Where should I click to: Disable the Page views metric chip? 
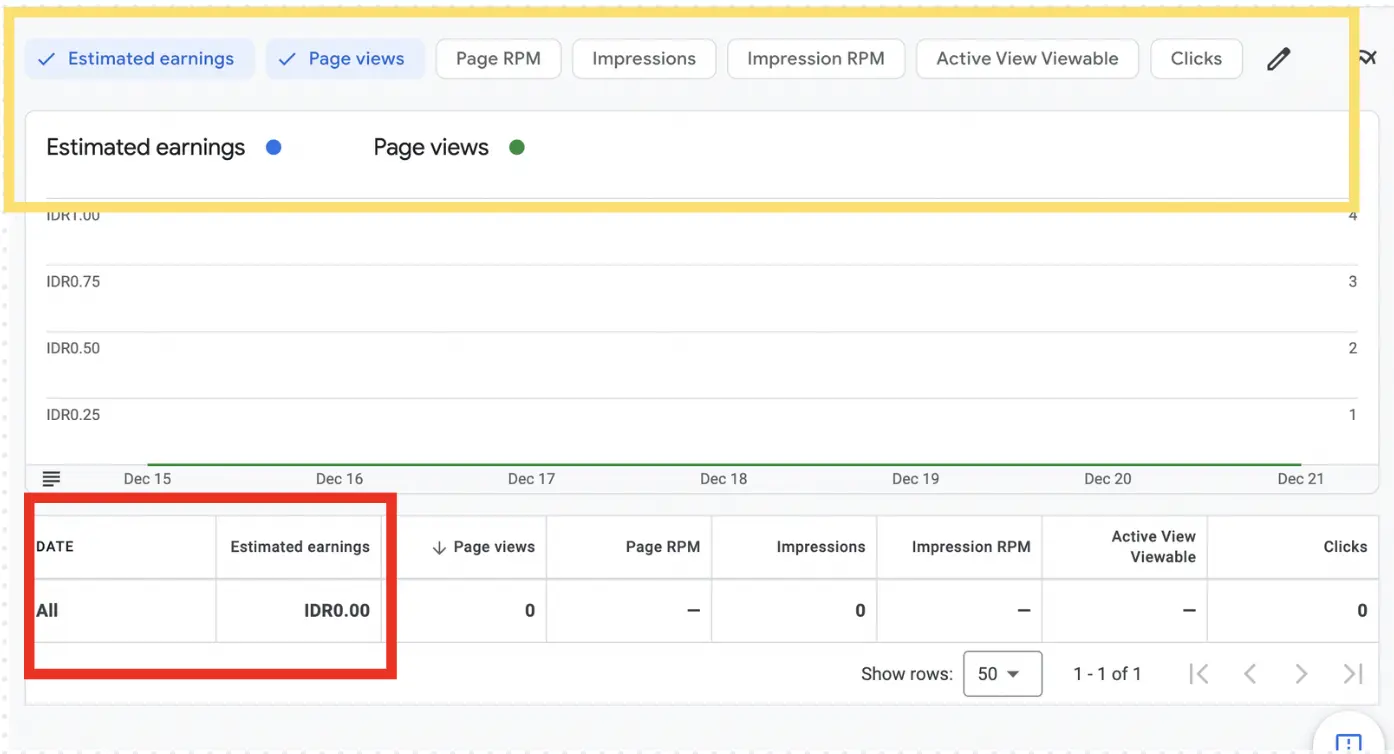tap(345, 58)
